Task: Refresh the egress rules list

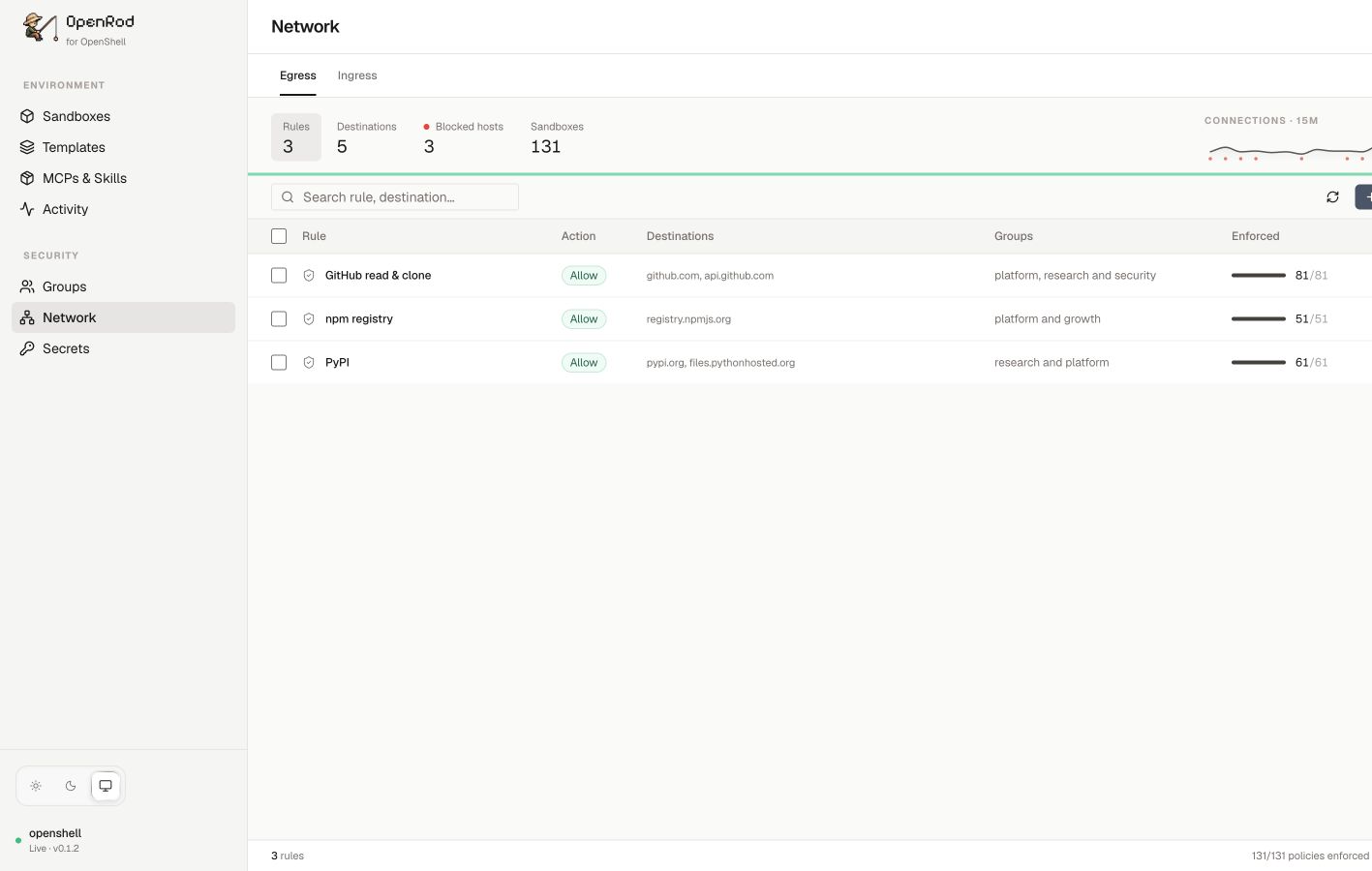Action: point(1332,197)
